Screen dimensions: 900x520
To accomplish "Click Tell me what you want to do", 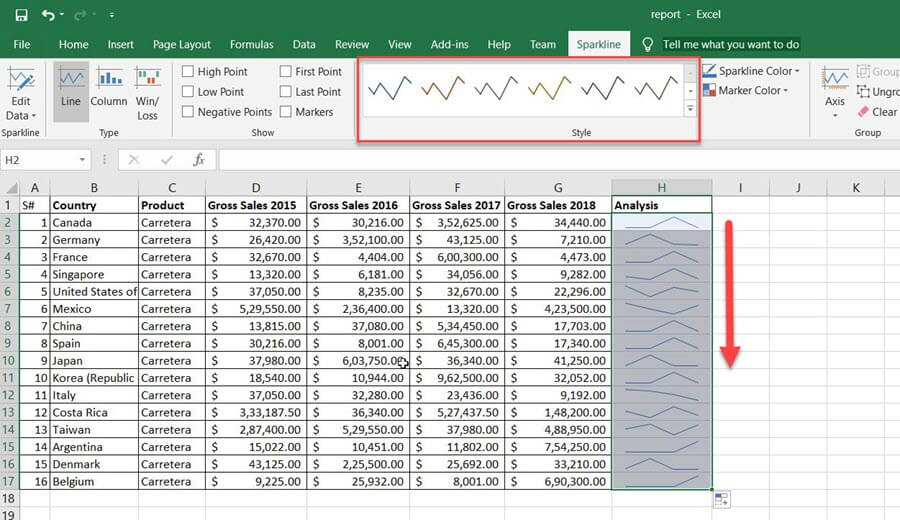I will pyautogui.click(x=730, y=44).
